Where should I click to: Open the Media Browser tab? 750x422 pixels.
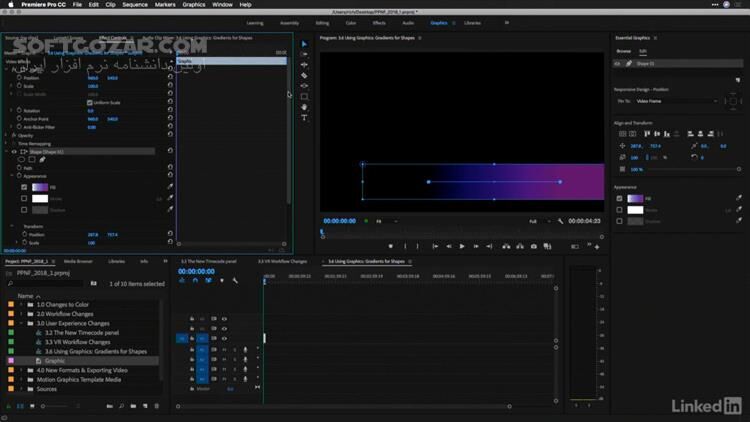point(78,261)
